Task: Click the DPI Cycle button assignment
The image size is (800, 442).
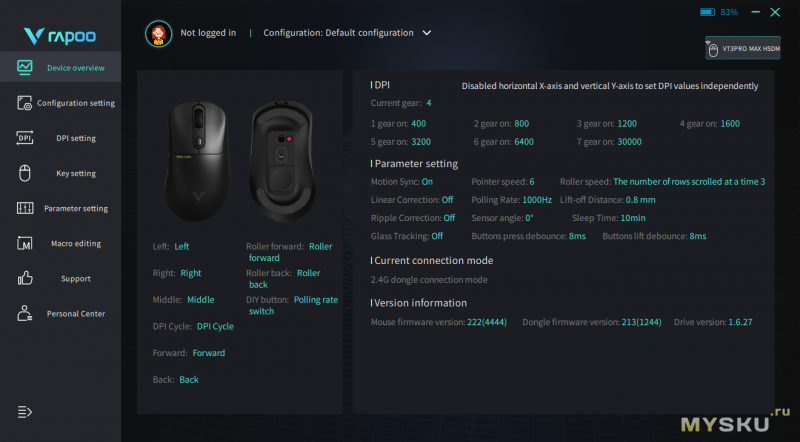Action: (x=215, y=326)
